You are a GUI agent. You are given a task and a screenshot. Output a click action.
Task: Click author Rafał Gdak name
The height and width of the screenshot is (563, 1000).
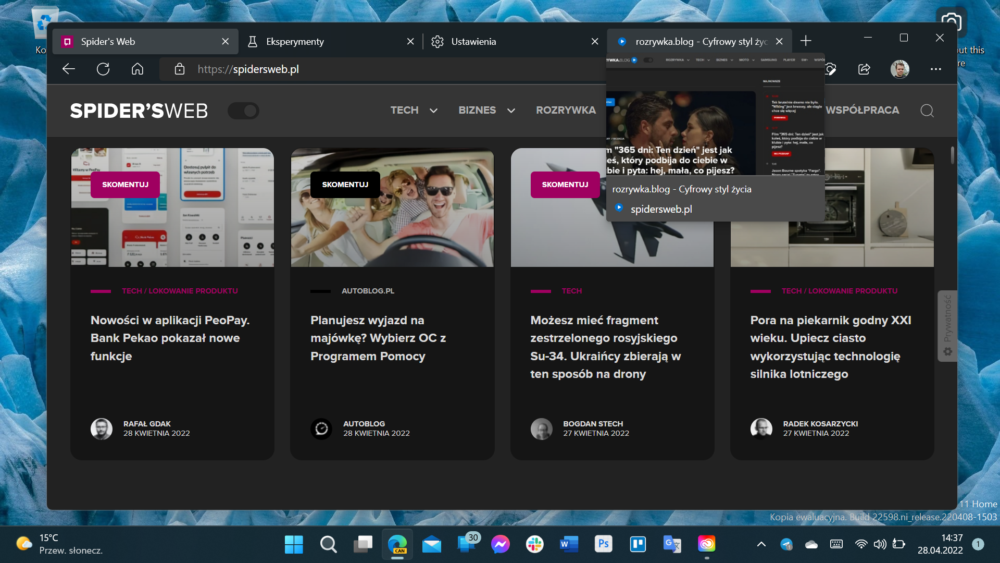coord(147,423)
